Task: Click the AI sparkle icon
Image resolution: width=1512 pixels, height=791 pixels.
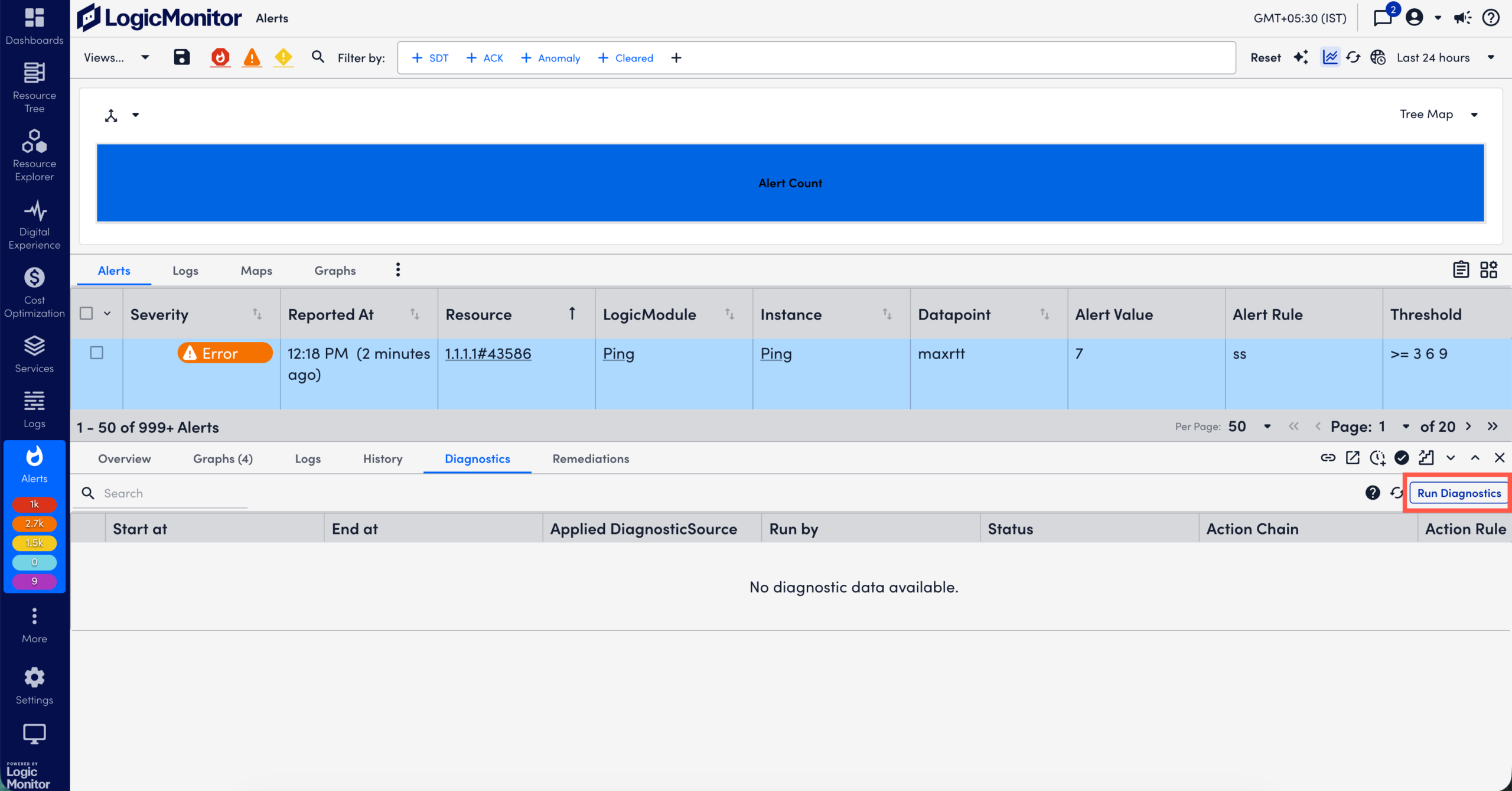Action: (x=1301, y=57)
